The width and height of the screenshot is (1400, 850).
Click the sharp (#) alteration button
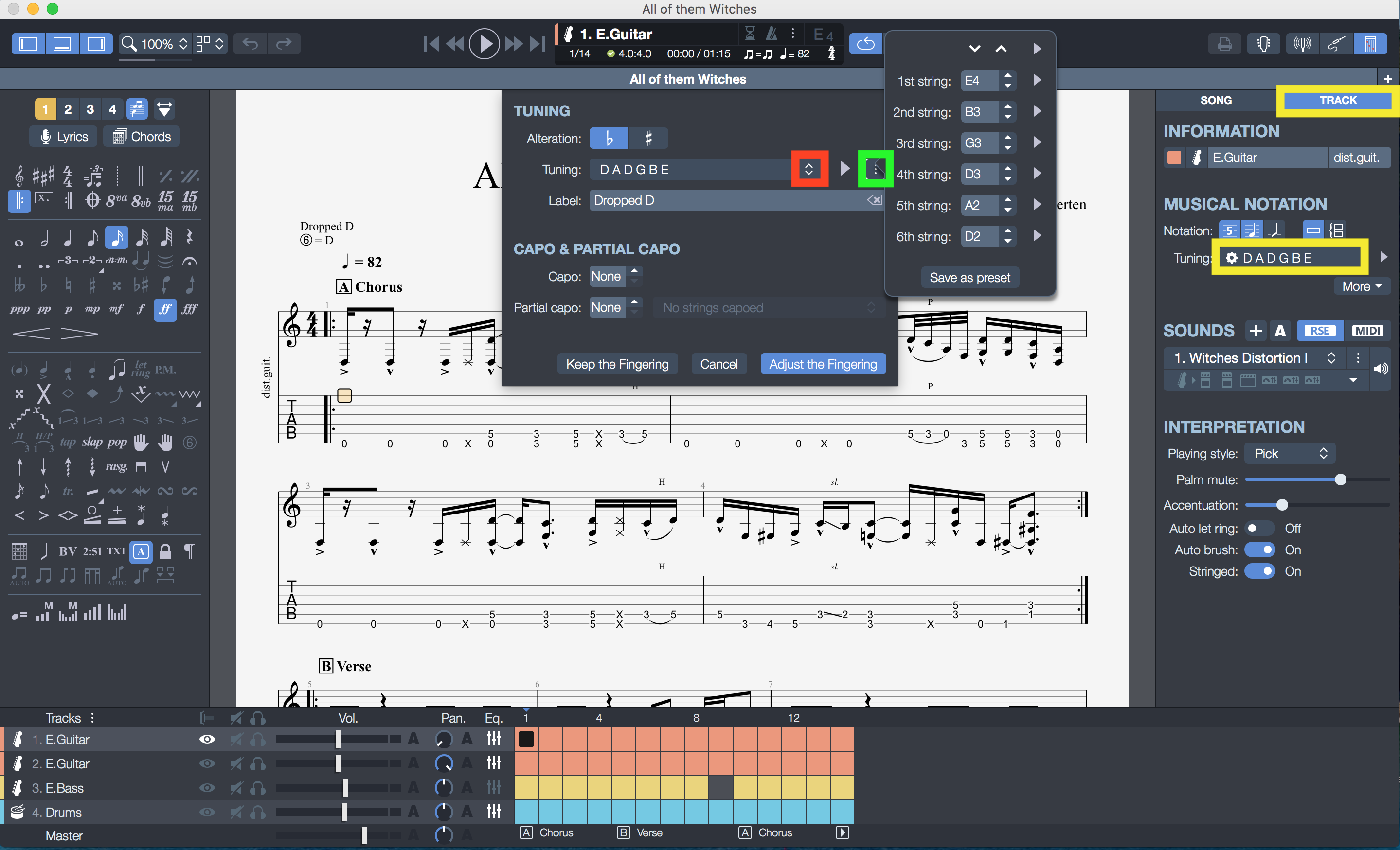[648, 139]
